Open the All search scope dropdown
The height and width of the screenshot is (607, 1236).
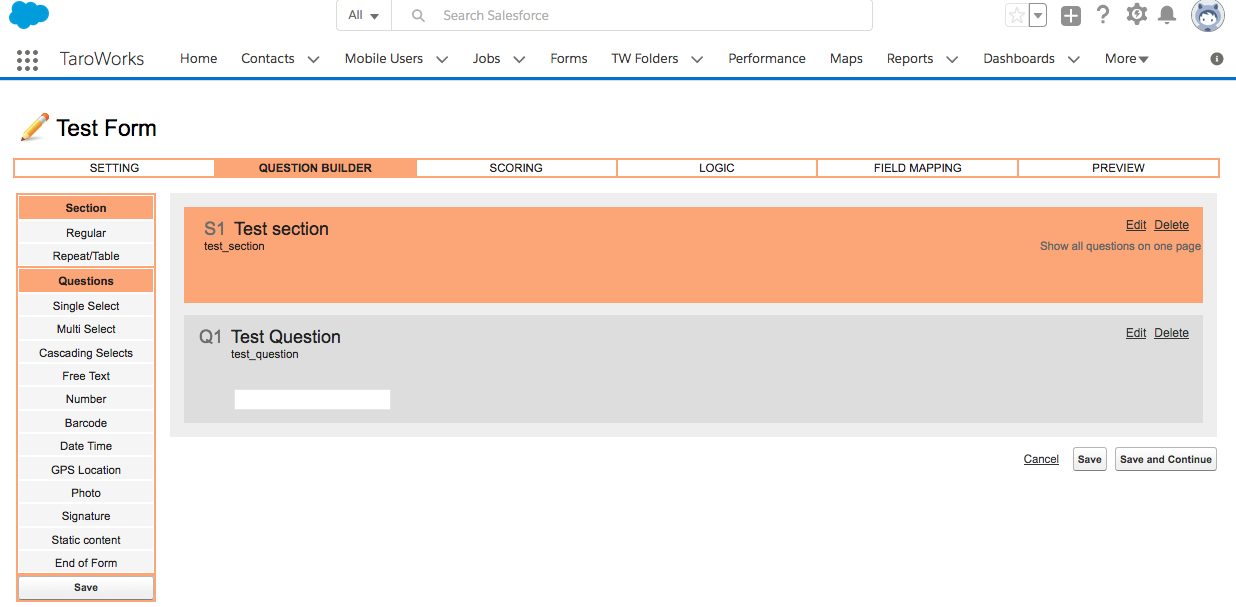pyautogui.click(x=363, y=16)
